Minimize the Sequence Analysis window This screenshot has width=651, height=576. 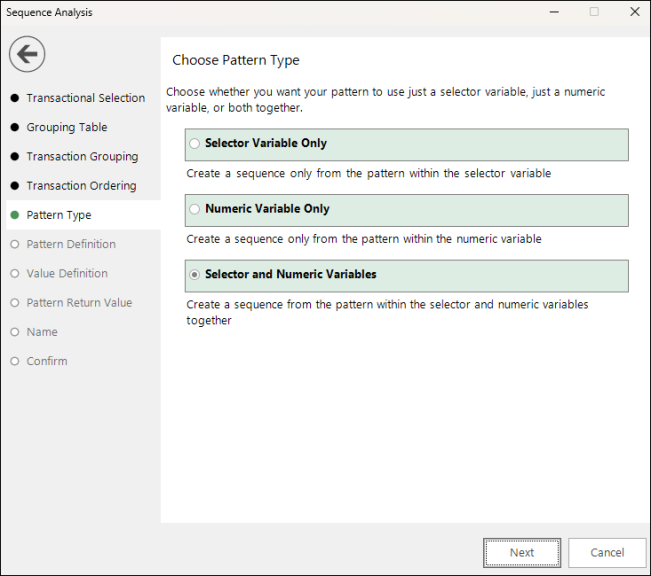click(x=554, y=12)
